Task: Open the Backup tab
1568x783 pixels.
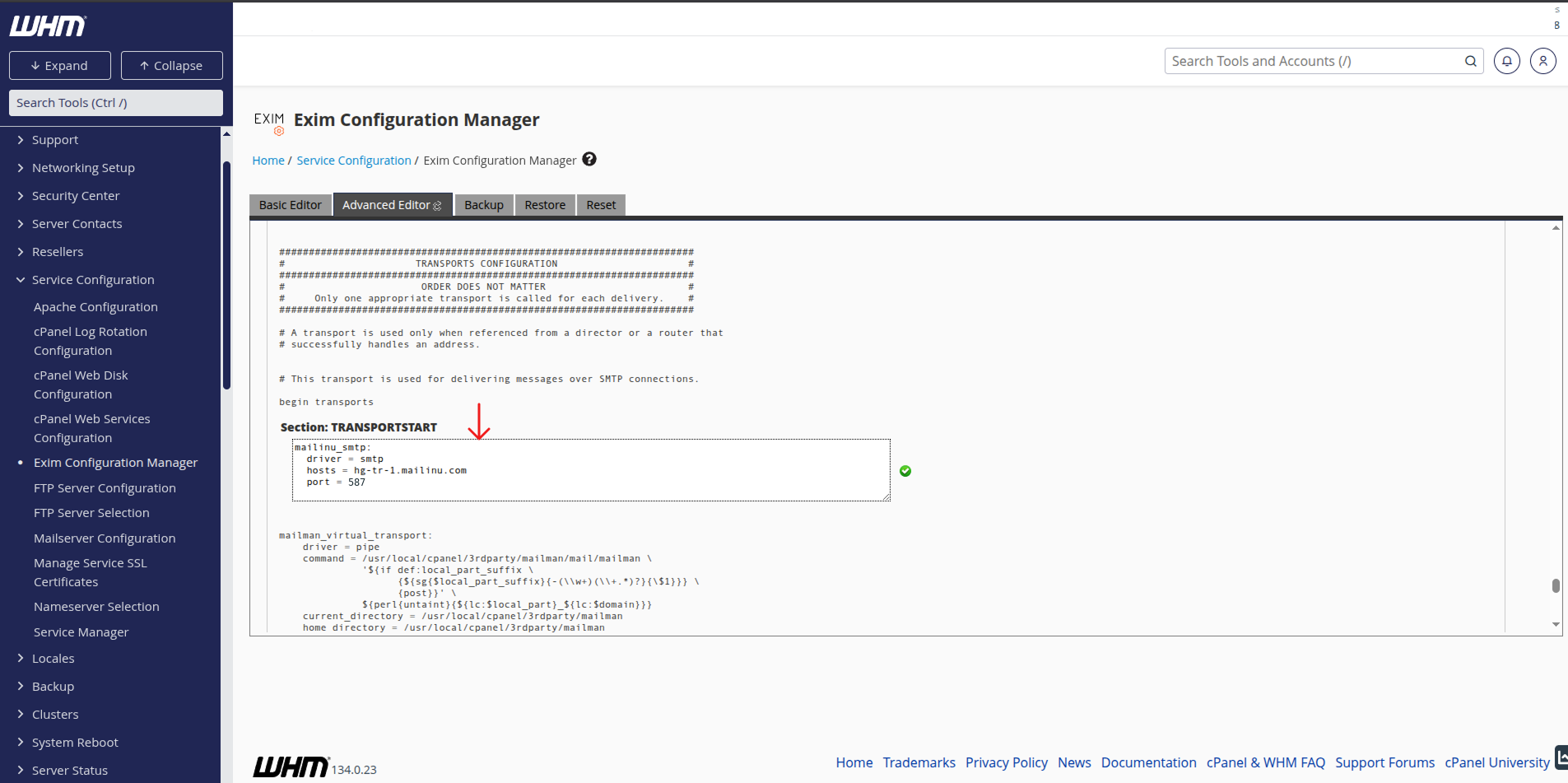Action: click(x=484, y=205)
